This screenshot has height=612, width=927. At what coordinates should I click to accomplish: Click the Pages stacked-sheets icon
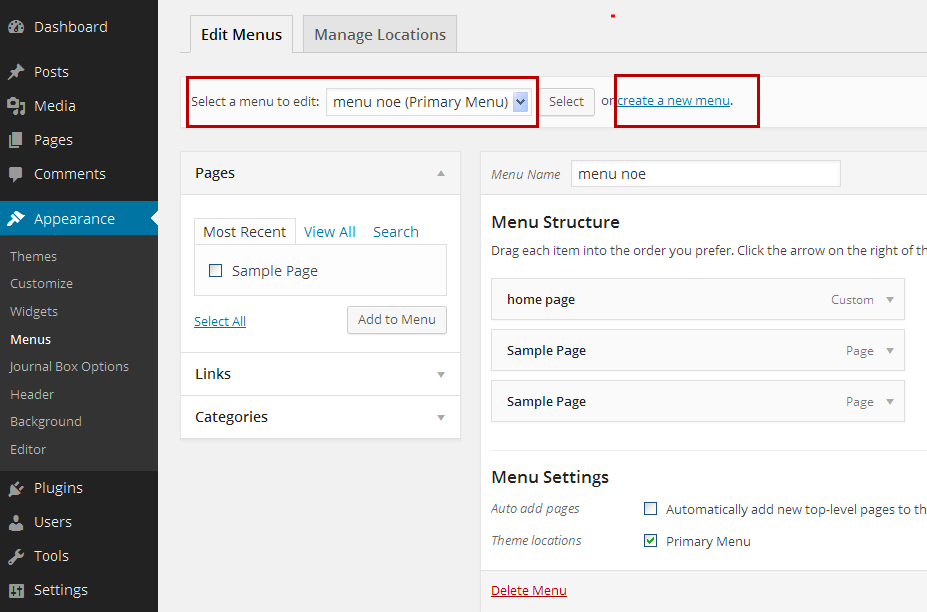pos(16,140)
